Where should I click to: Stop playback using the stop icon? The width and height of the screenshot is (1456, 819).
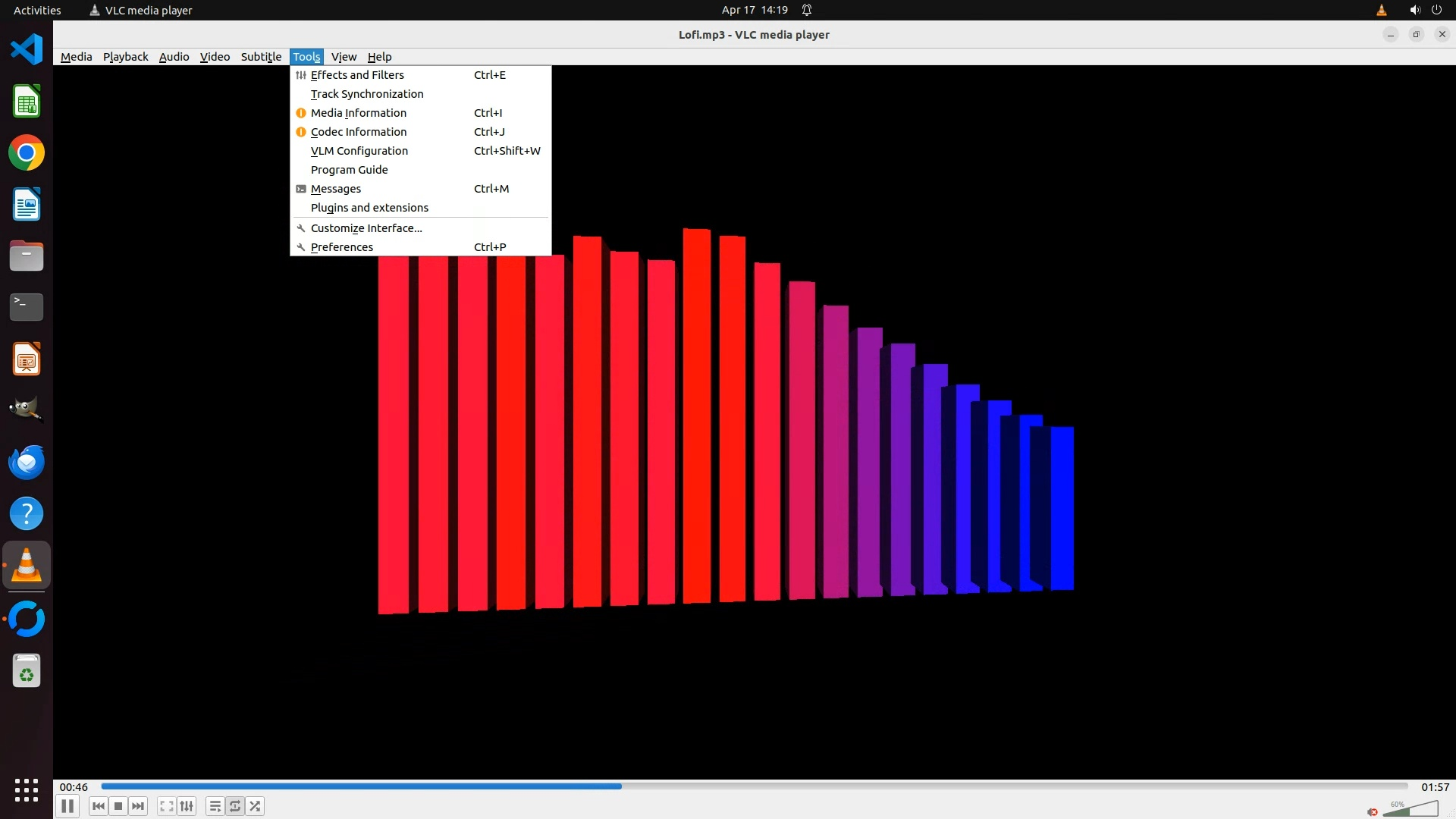tap(118, 806)
